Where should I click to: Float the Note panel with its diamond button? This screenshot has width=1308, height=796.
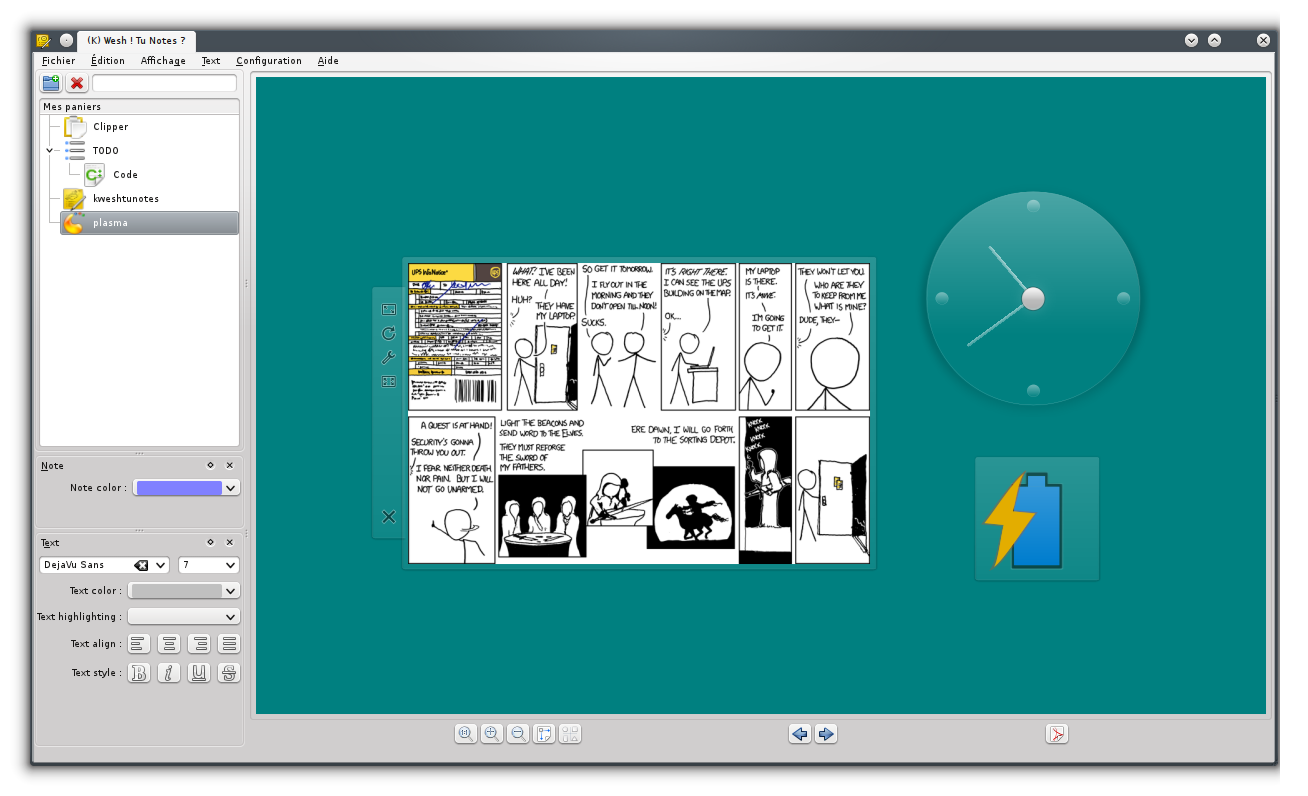click(210, 465)
